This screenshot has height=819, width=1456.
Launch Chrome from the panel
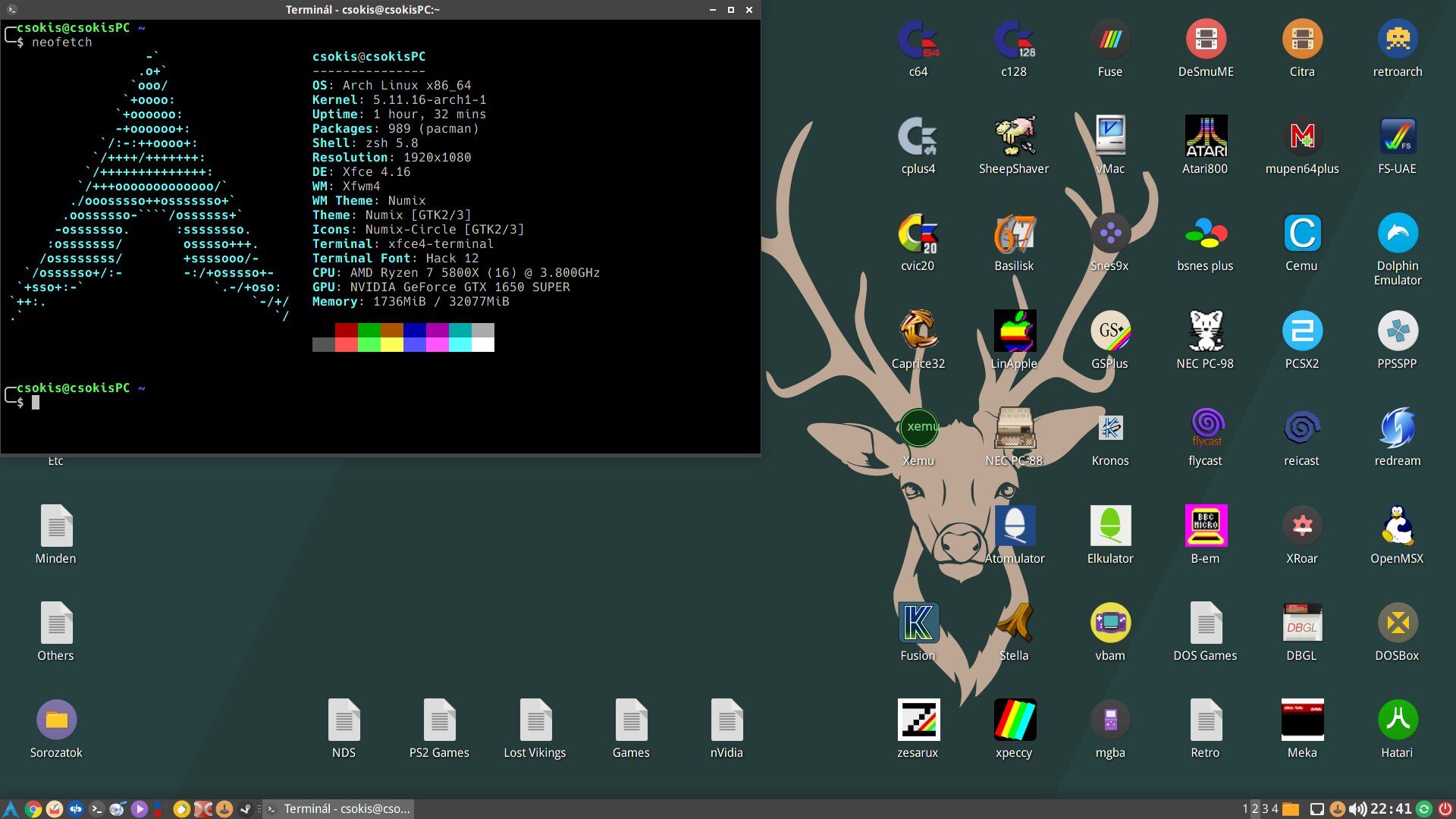33,809
